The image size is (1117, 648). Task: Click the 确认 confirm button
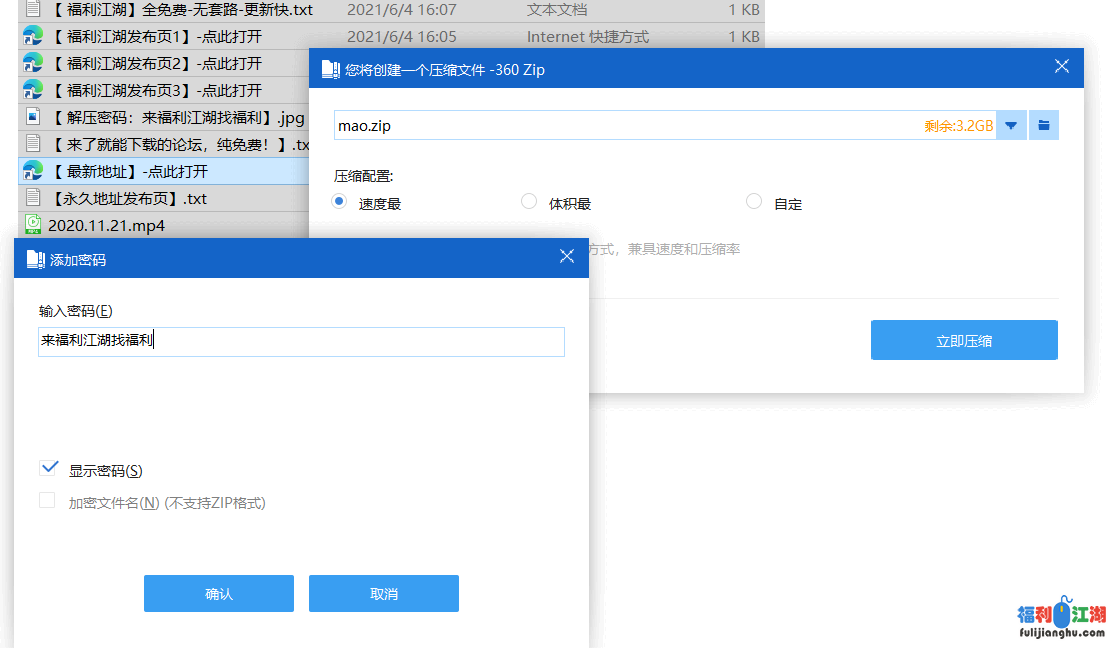point(218,593)
